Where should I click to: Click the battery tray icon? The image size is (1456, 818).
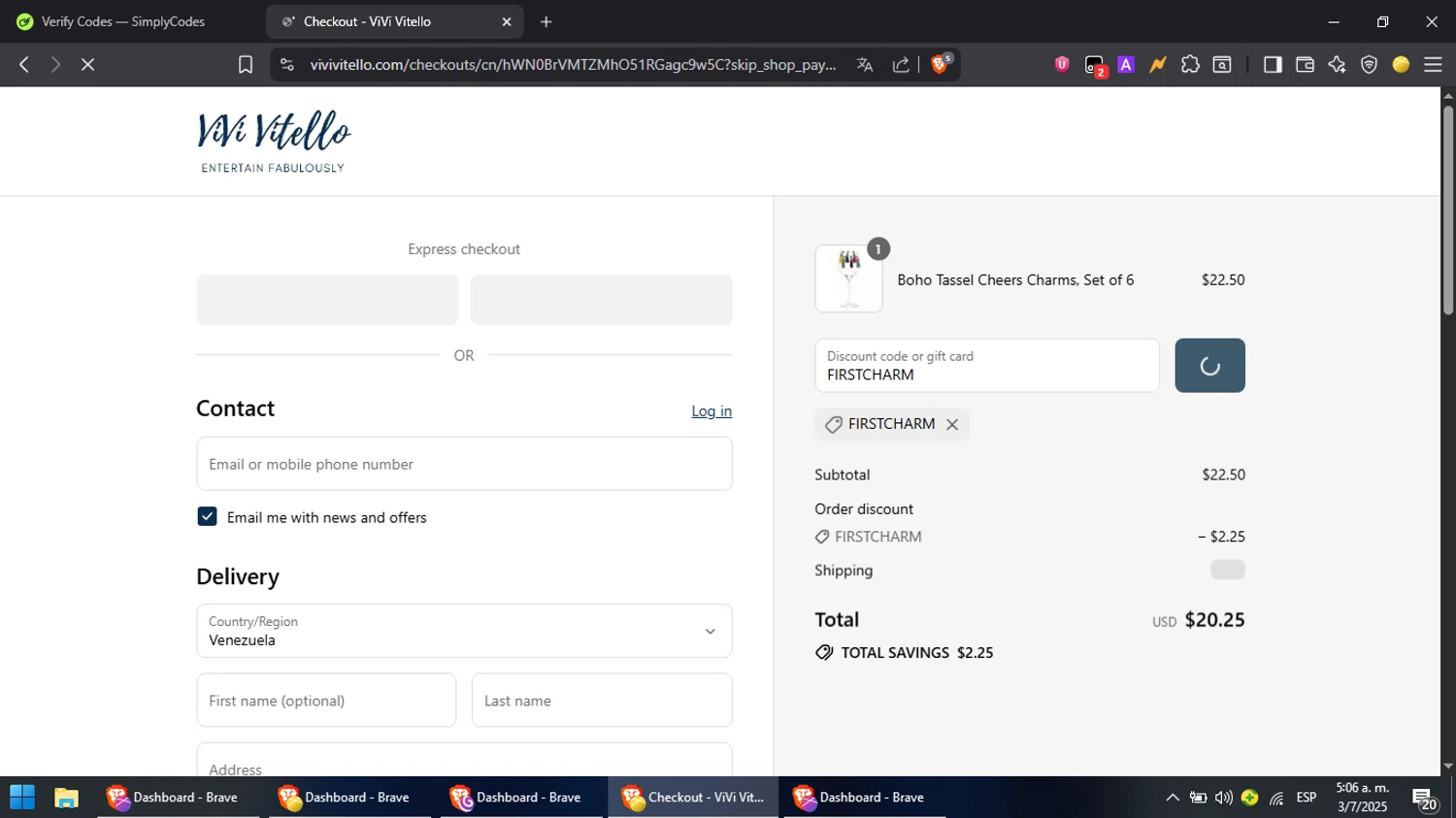pyautogui.click(x=1199, y=798)
